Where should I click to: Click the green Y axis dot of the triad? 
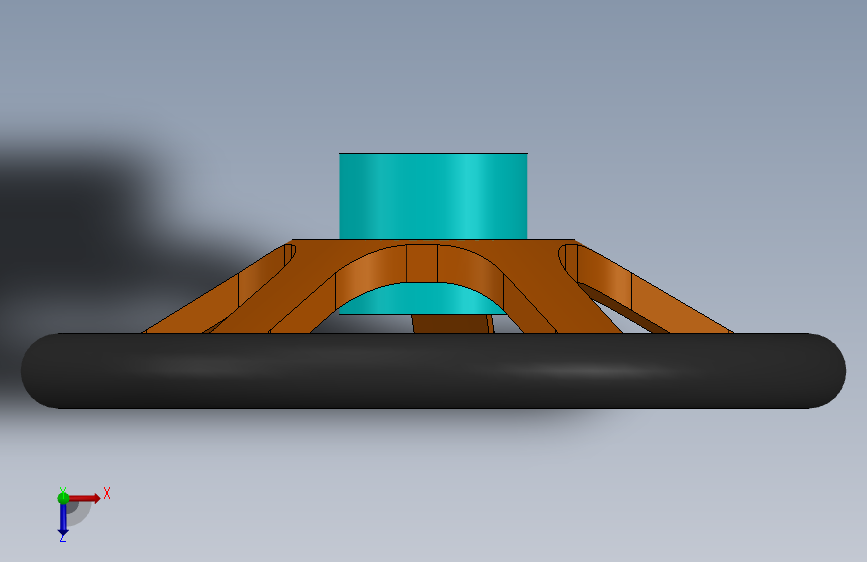click(63, 498)
